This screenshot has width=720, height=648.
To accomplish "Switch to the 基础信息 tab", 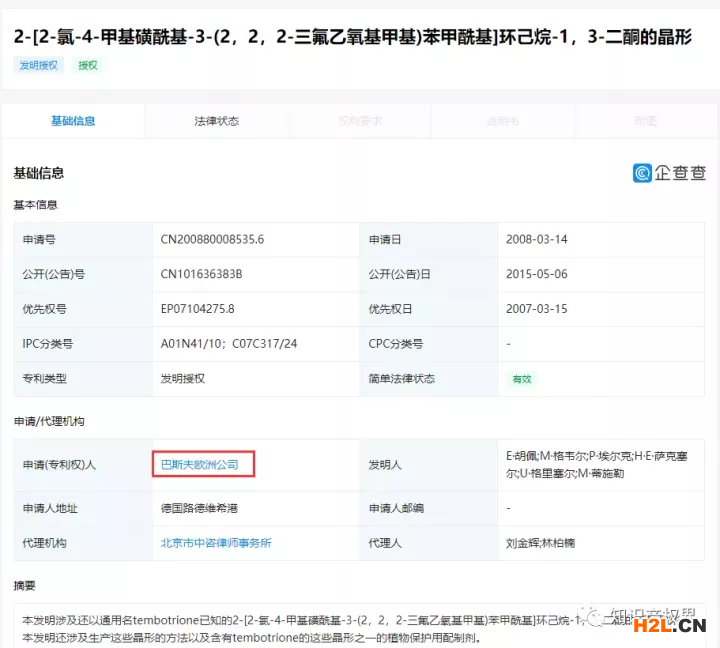I will 73,121.
